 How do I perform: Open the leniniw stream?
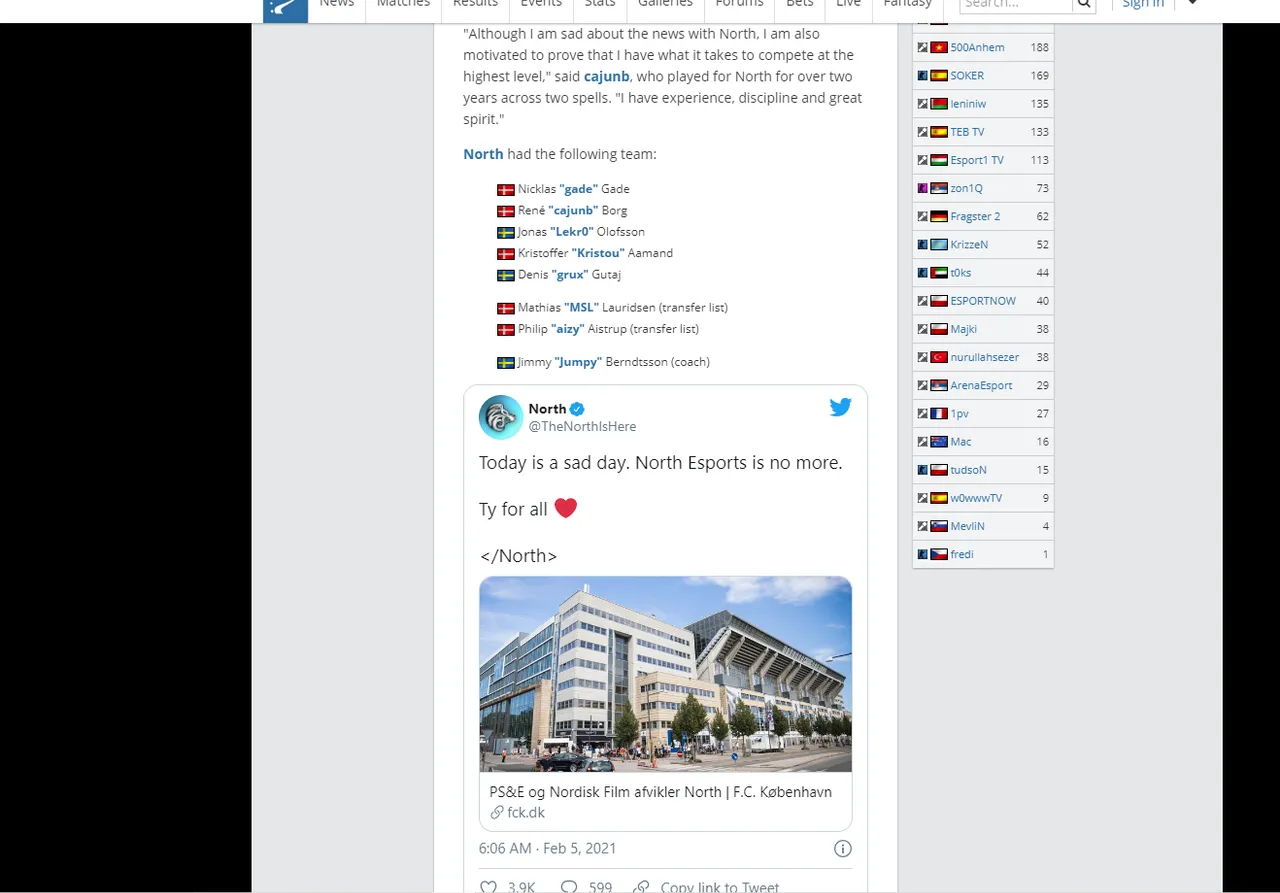(968, 104)
